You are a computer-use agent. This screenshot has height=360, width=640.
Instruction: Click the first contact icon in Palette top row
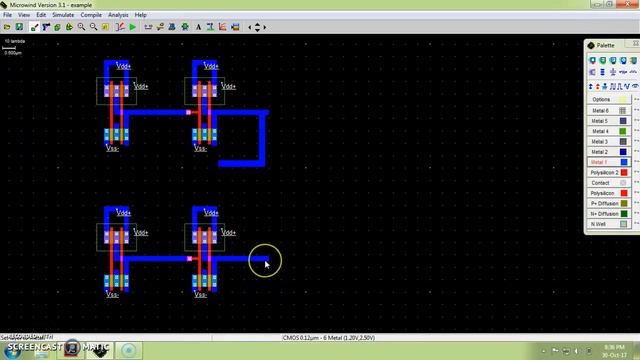[592, 60]
